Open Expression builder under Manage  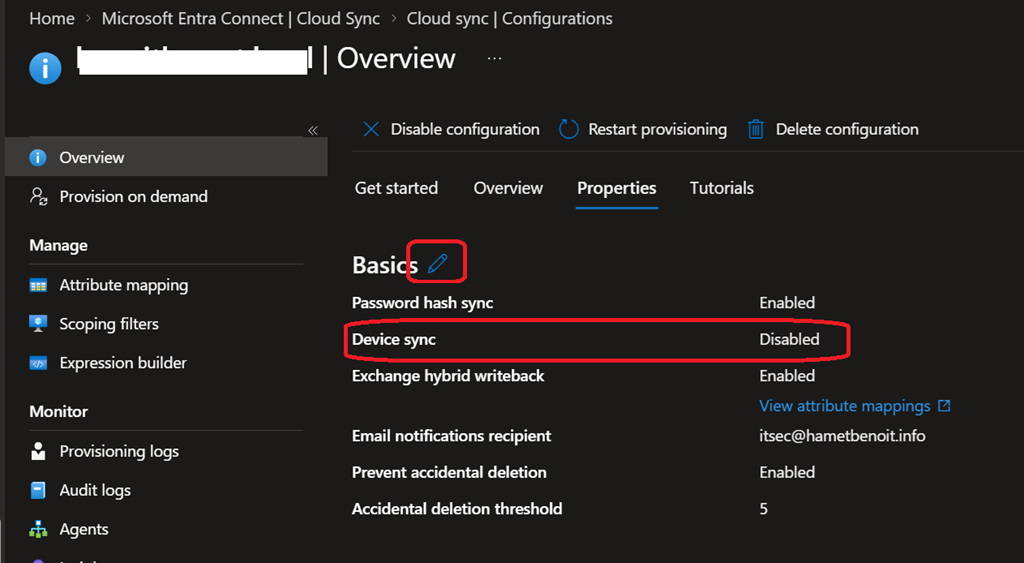tap(123, 363)
